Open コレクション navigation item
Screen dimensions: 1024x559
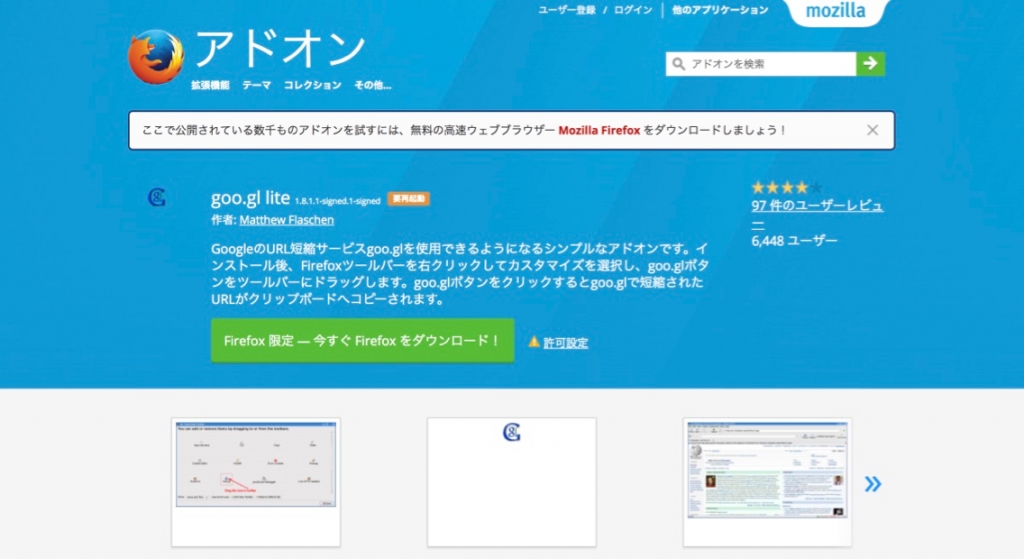pyautogui.click(x=312, y=85)
